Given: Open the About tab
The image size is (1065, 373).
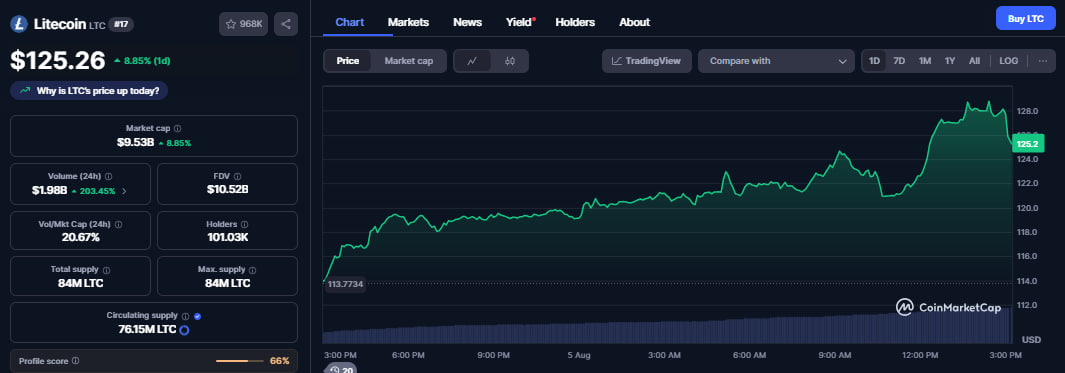Looking at the screenshot, I should [x=634, y=22].
